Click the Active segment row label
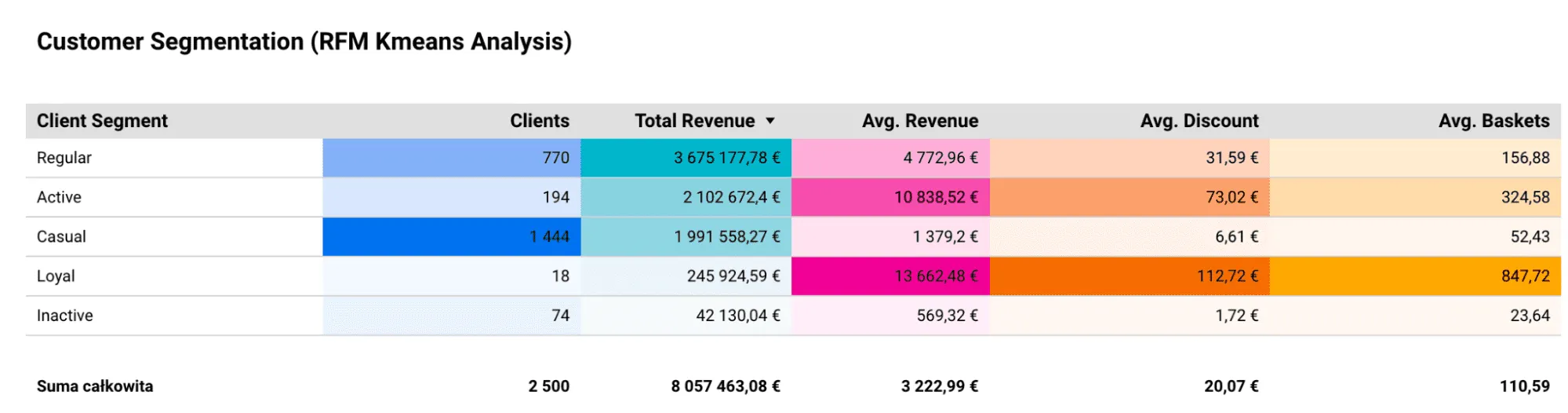Viewport: 1568px width, 413px height. (x=59, y=197)
